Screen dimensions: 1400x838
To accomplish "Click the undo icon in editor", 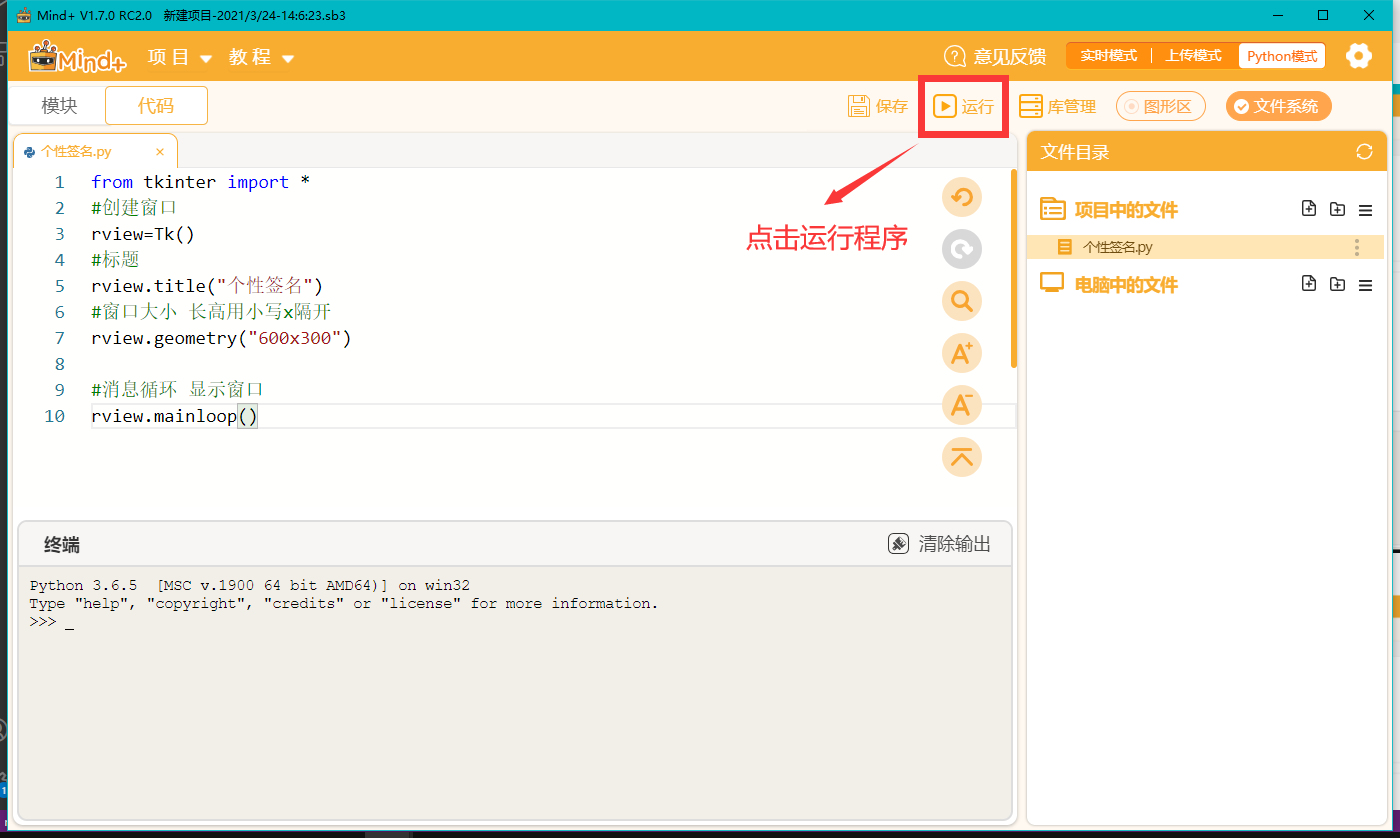I will (962, 197).
